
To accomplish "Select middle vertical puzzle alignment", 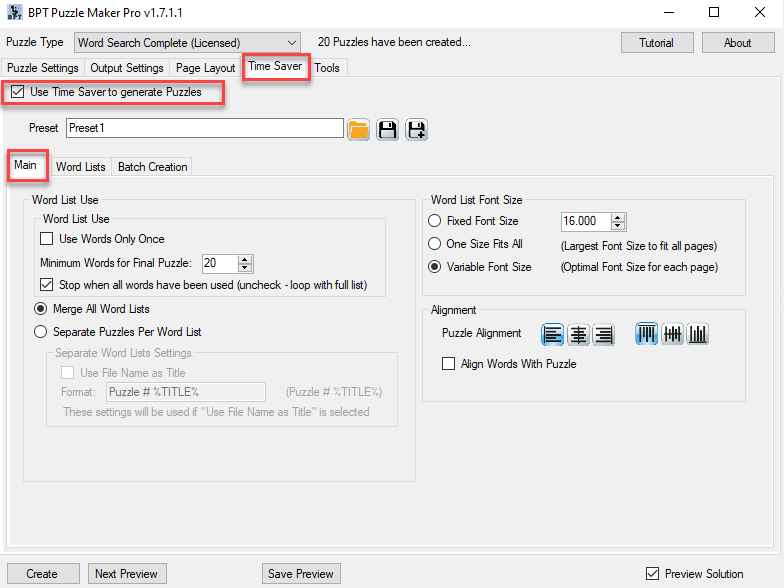I will [x=673, y=335].
